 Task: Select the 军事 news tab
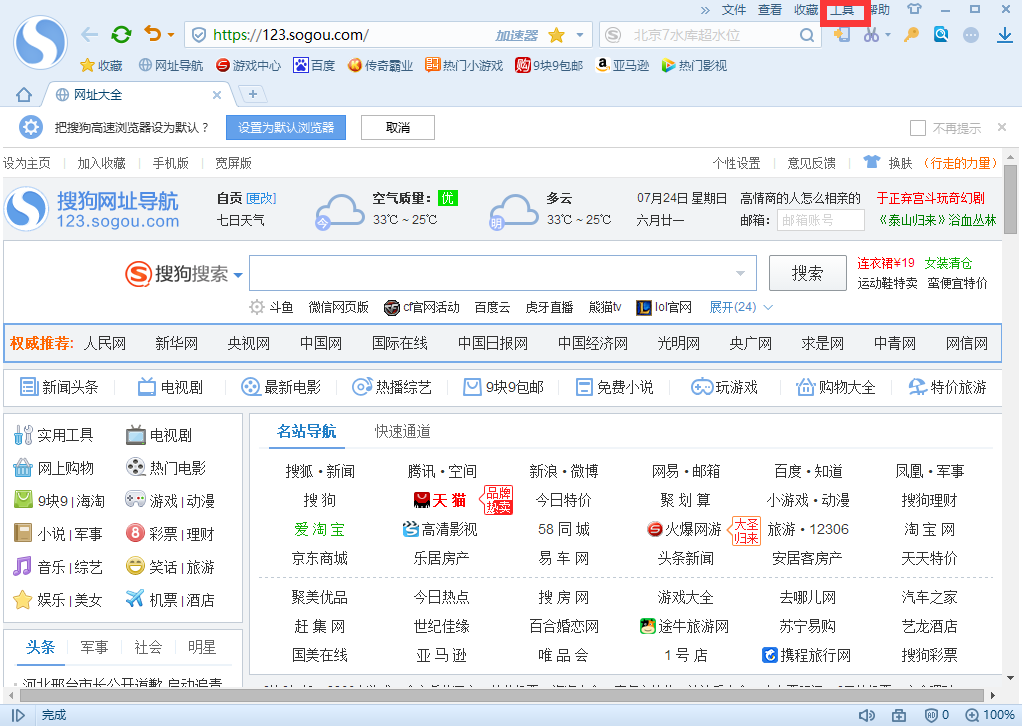(95, 647)
